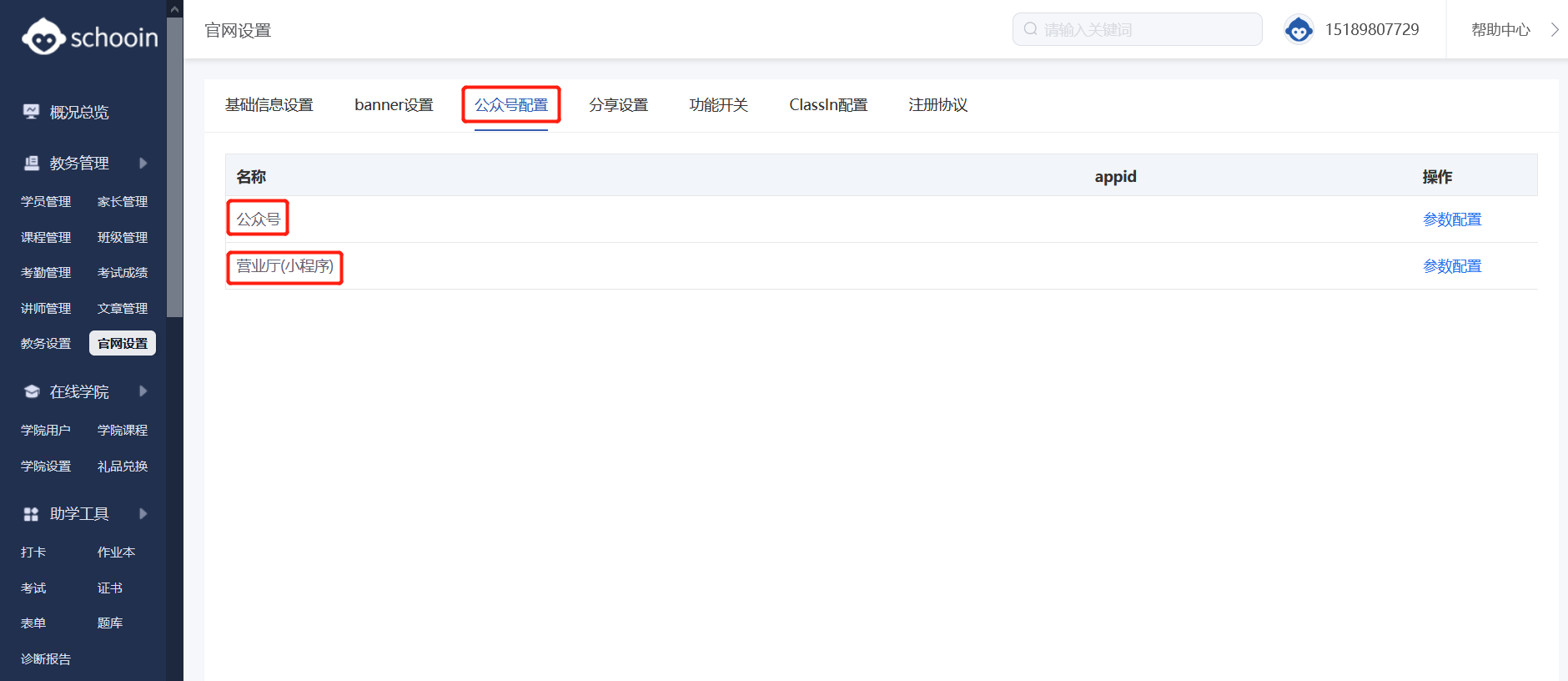This screenshot has height=681, width=1568.
Task: Select the 公众号配置 tab
Action: pos(511,105)
